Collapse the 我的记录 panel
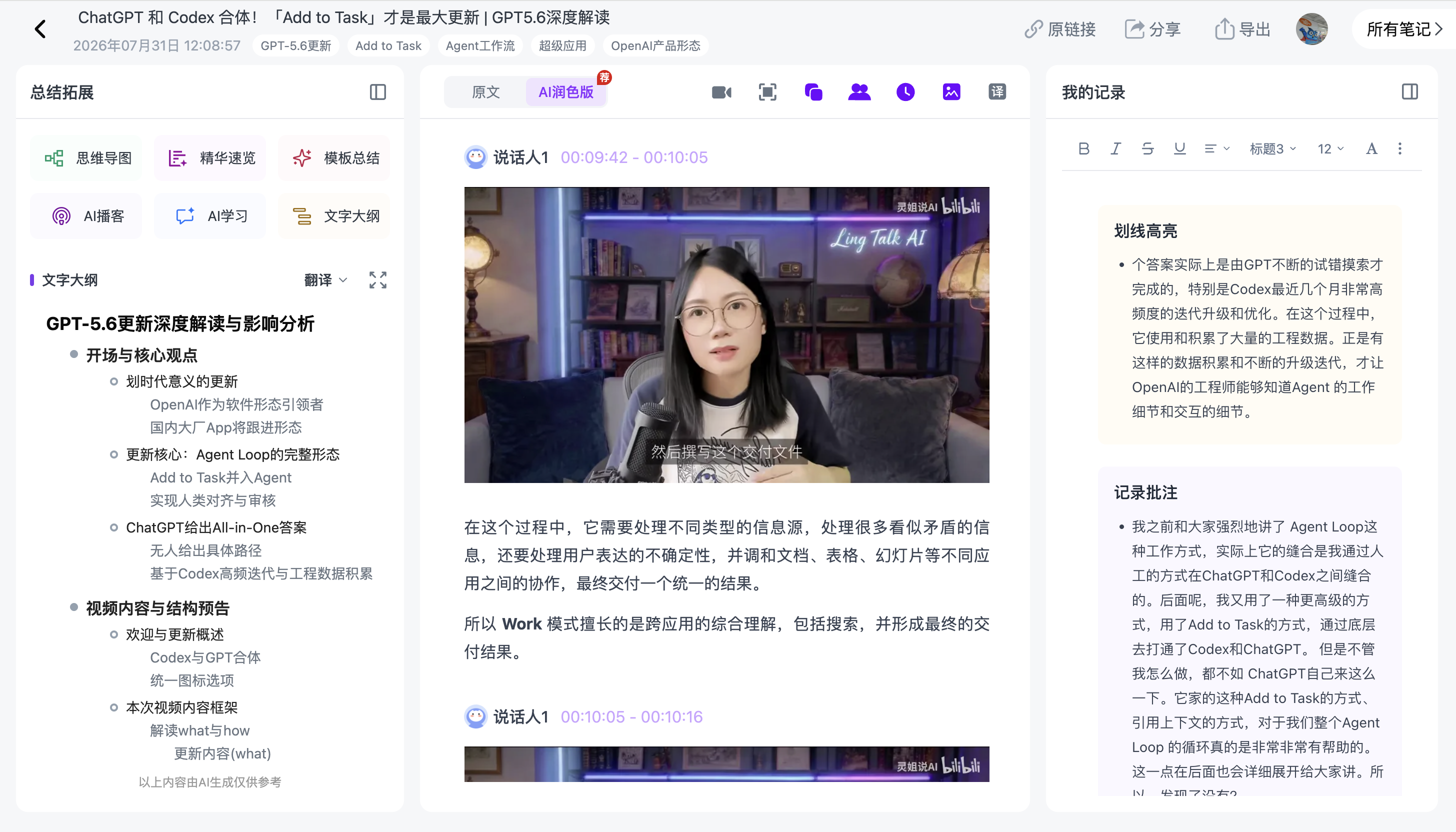 [x=1409, y=92]
